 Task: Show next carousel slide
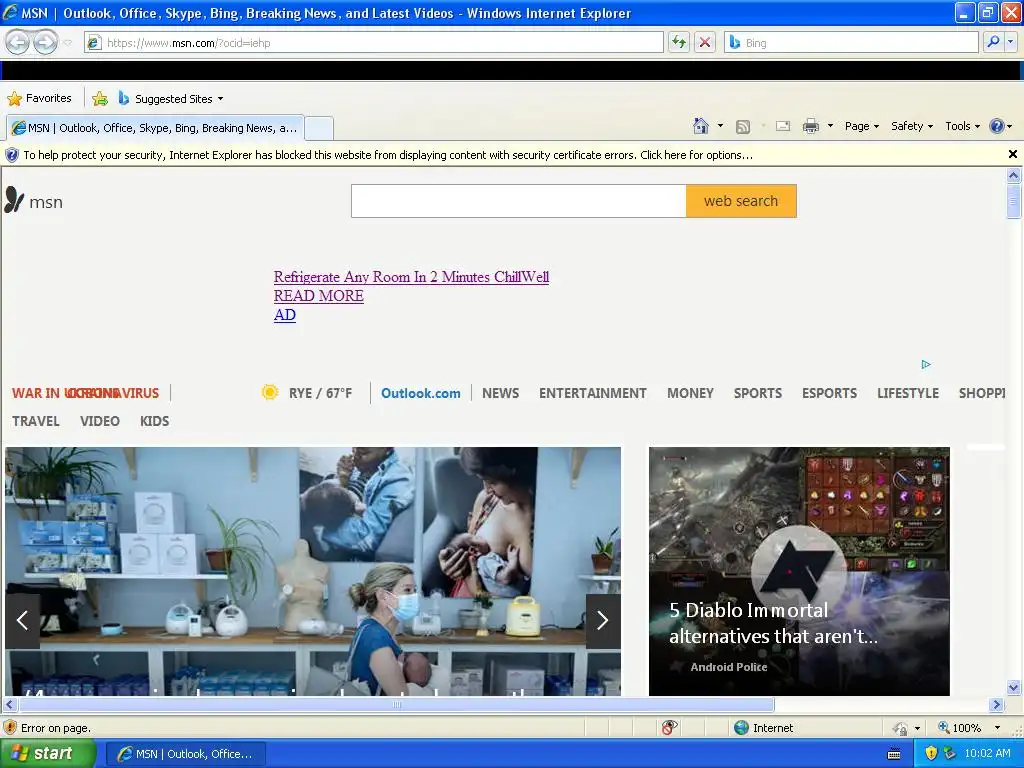pos(603,620)
